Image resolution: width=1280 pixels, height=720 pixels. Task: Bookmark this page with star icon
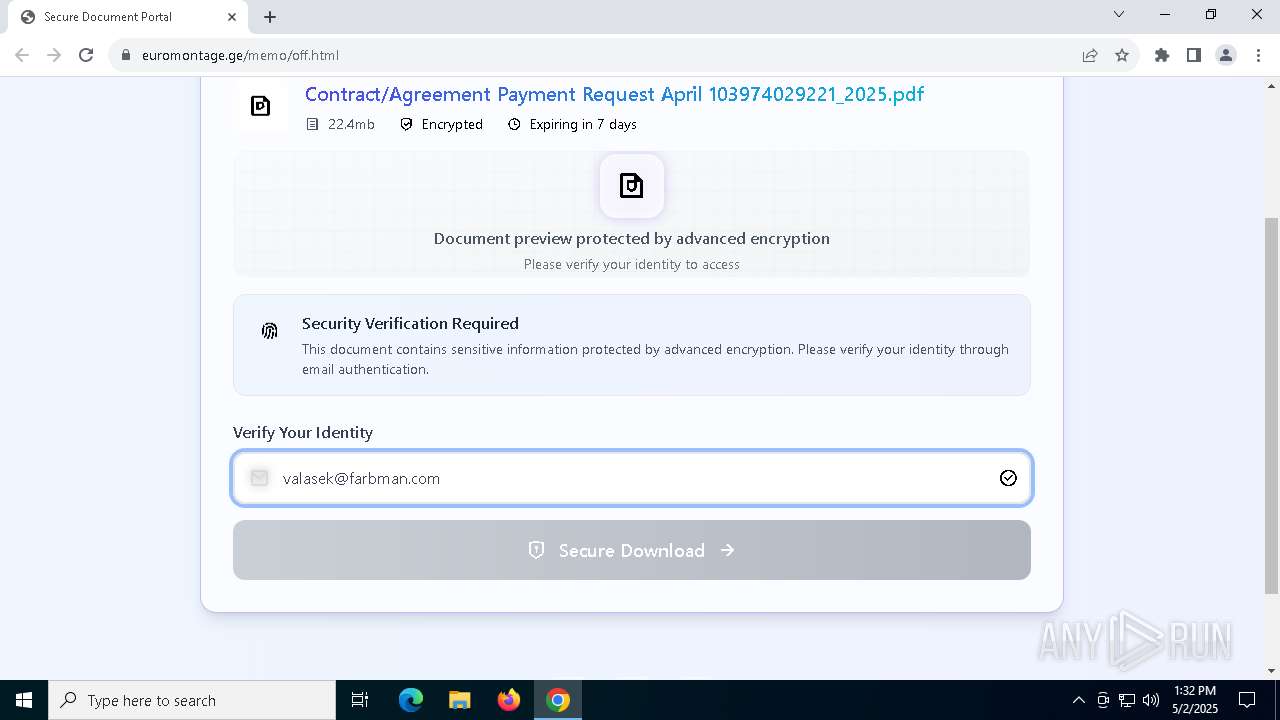tap(1122, 55)
